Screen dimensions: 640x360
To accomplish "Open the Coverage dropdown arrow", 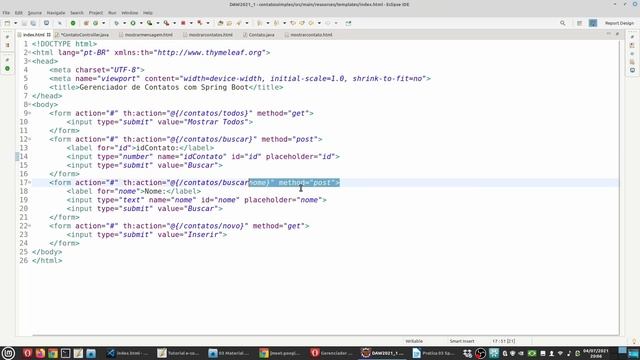I will click(158, 23).
